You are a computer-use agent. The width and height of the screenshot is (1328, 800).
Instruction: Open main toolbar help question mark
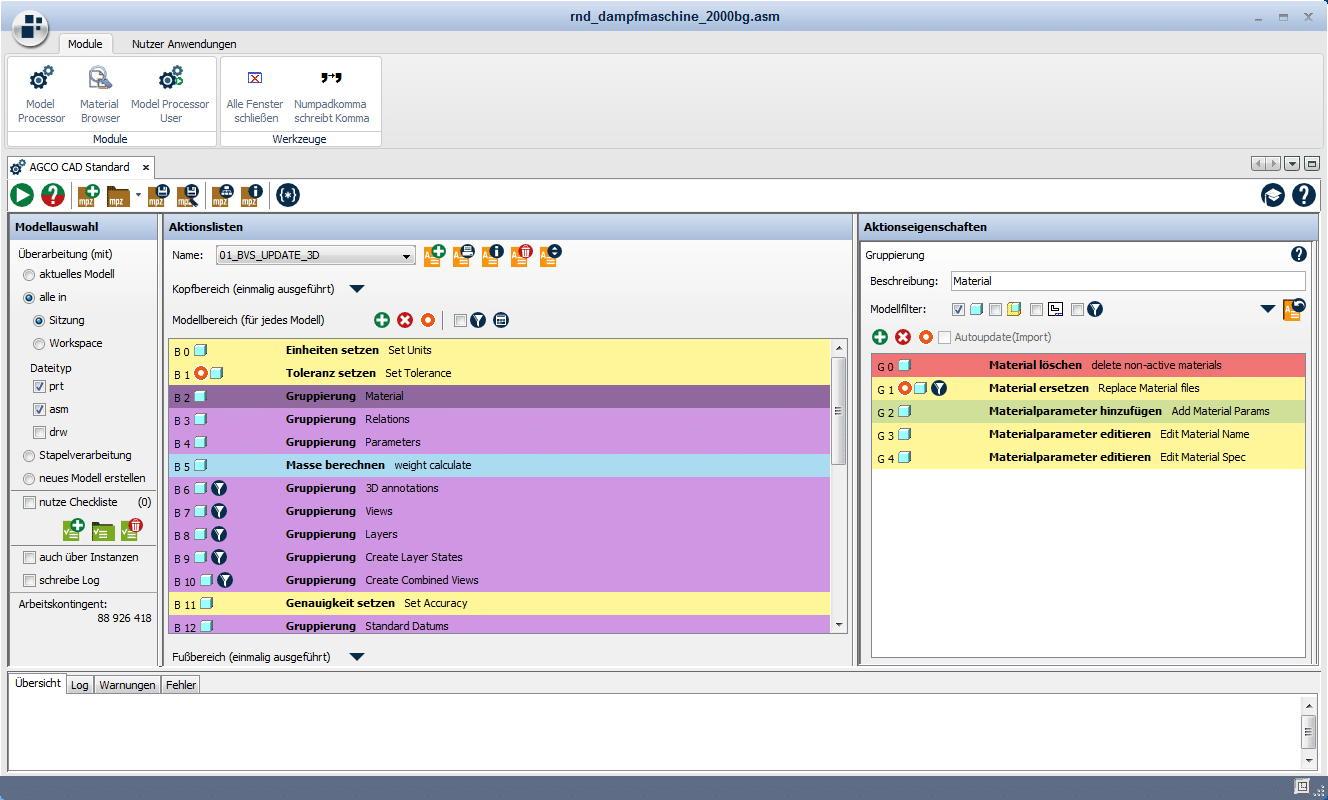[1304, 196]
